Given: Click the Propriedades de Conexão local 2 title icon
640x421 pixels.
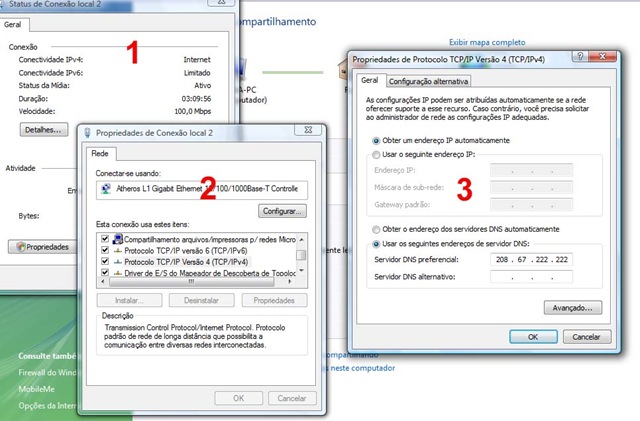Looking at the screenshot, I should pos(87,133).
